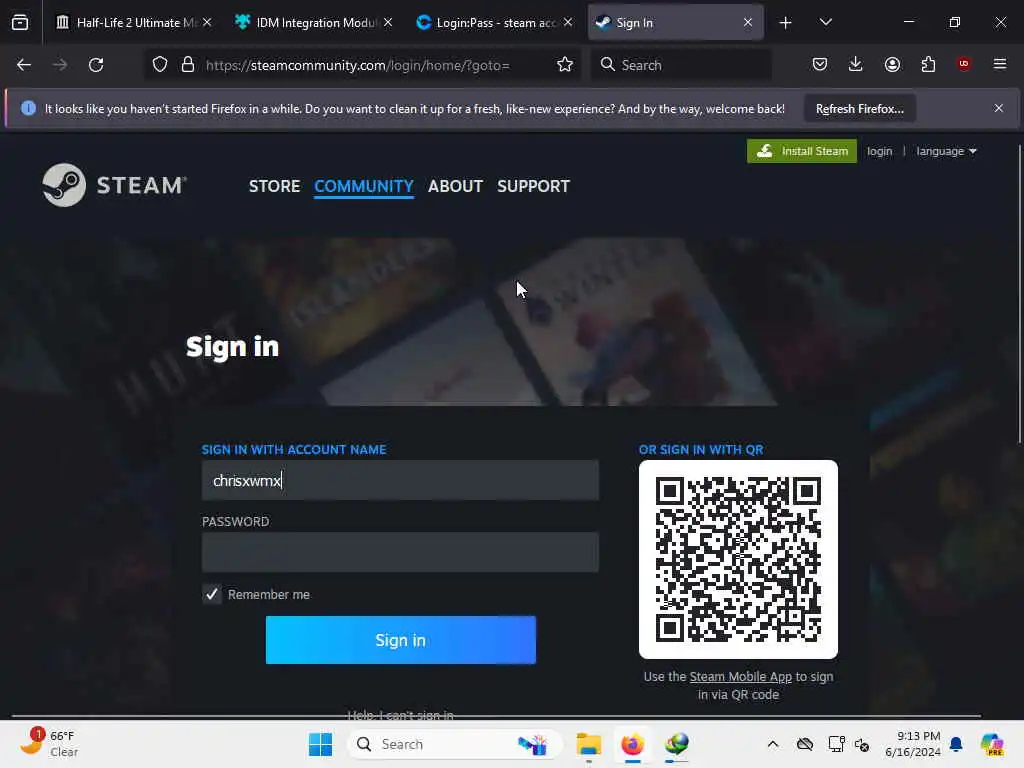Open File Explorer from taskbar
This screenshot has height=768, width=1024.
(588, 744)
